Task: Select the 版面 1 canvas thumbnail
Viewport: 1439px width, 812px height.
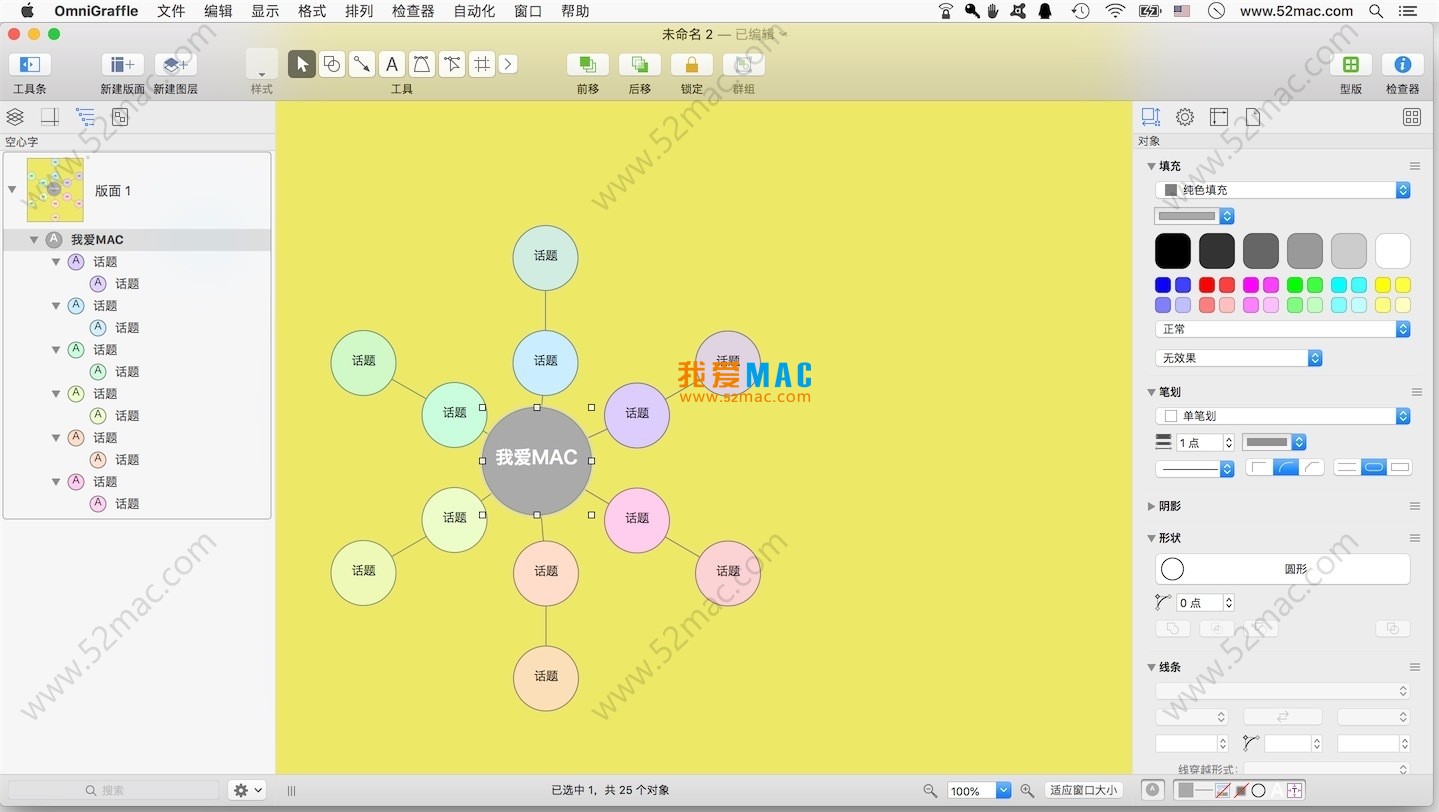Action: (x=54, y=190)
